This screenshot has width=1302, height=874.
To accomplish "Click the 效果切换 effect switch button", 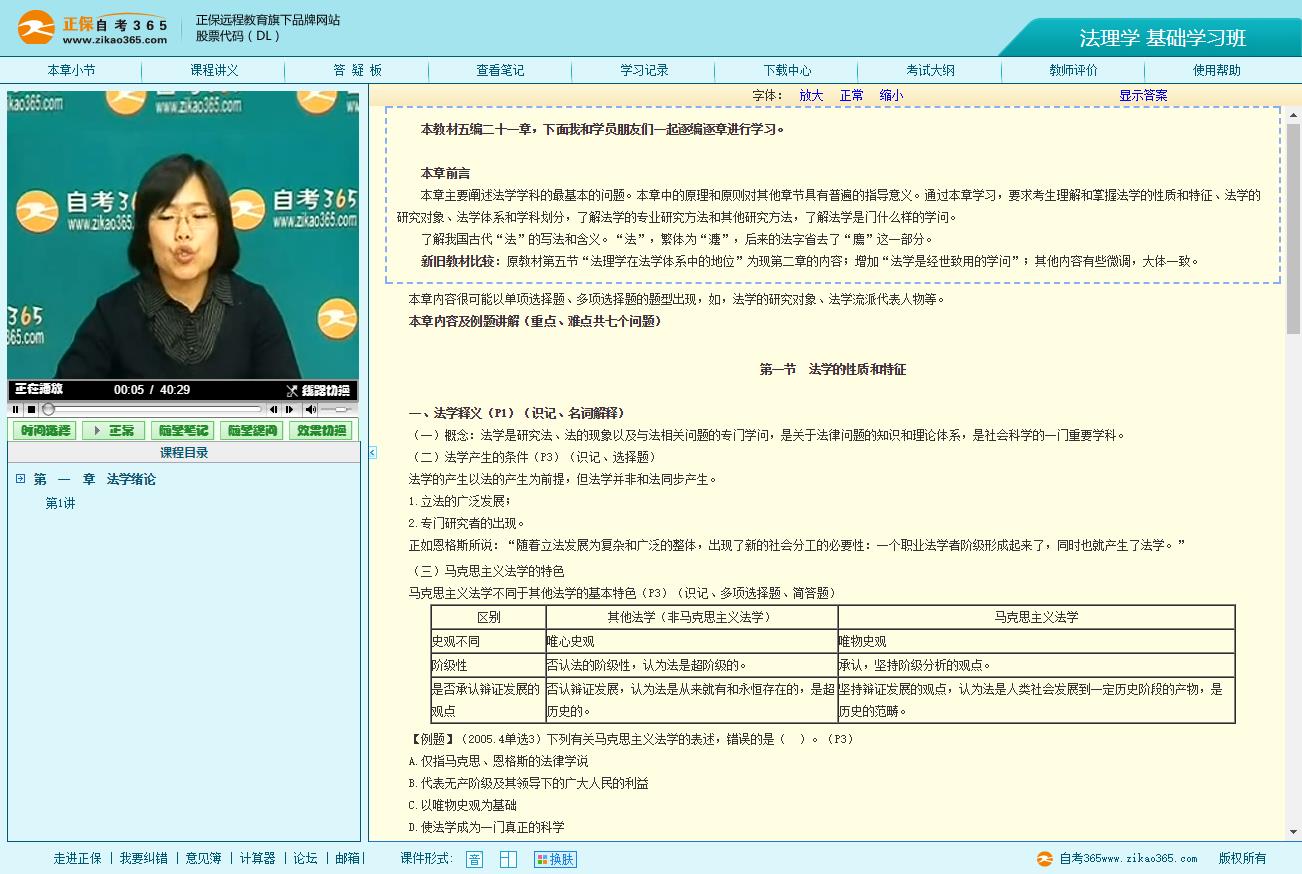I will (320, 431).
